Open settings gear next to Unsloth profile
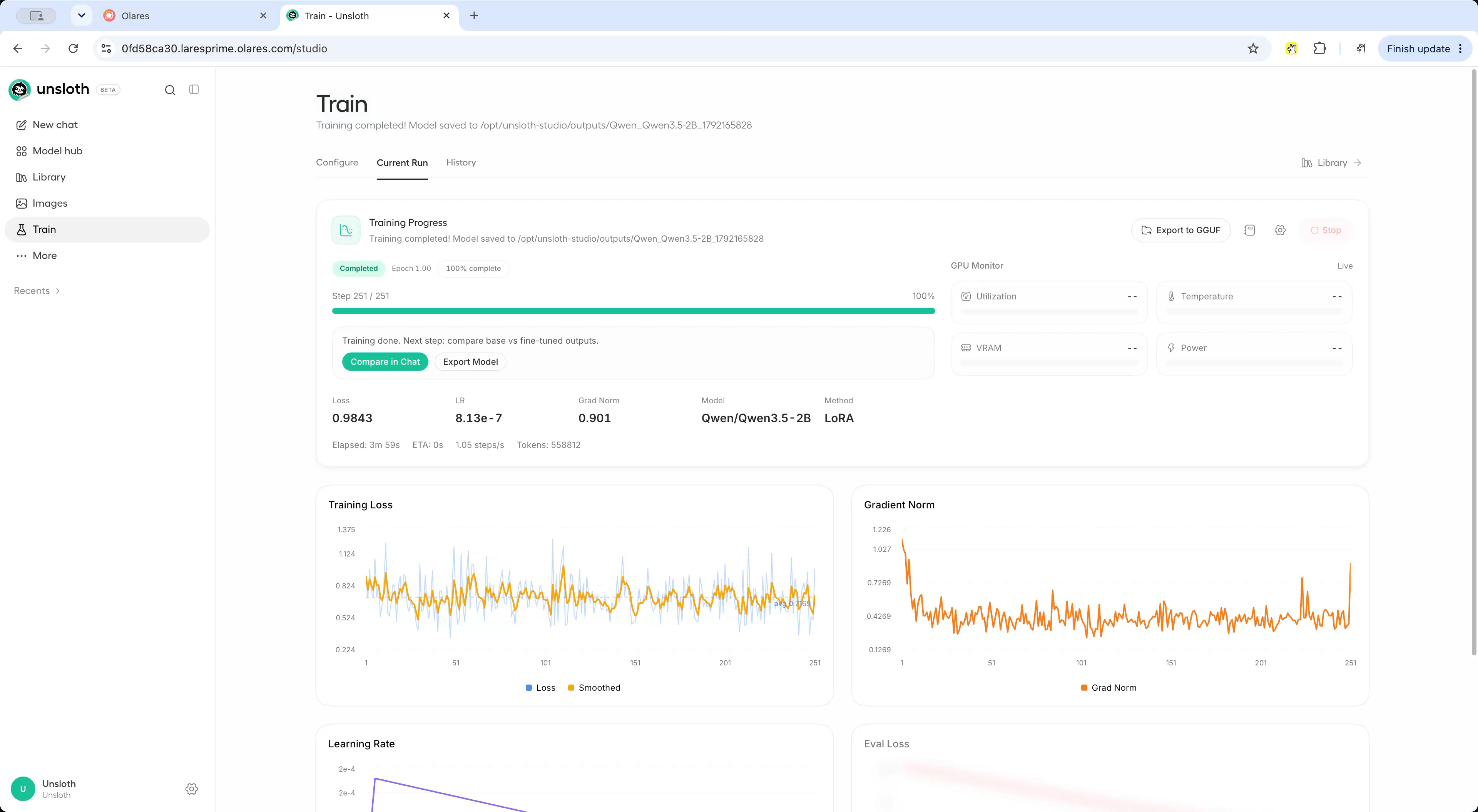 point(192,789)
